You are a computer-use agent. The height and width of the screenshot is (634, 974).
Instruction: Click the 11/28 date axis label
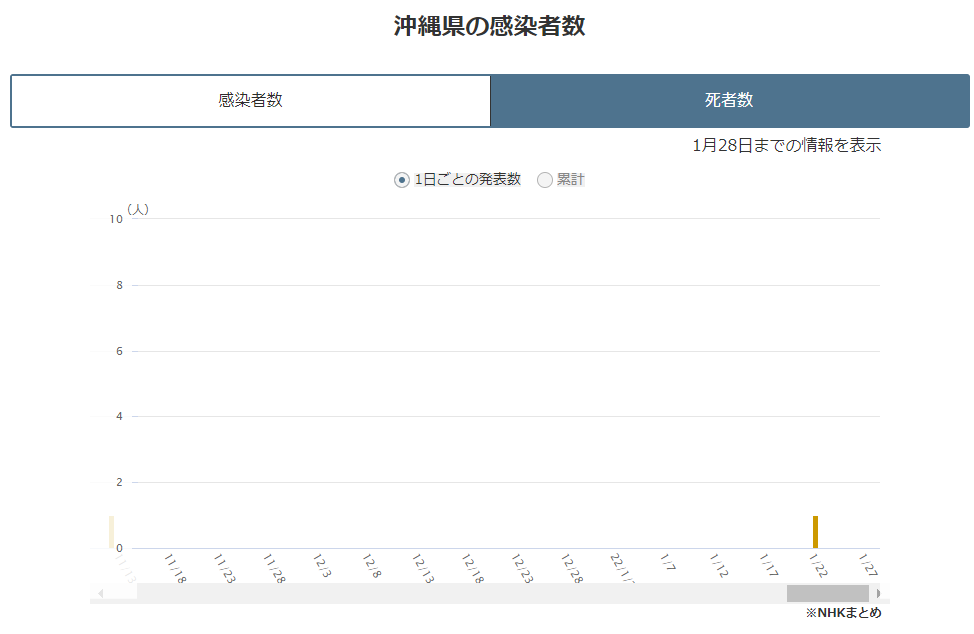click(274, 568)
